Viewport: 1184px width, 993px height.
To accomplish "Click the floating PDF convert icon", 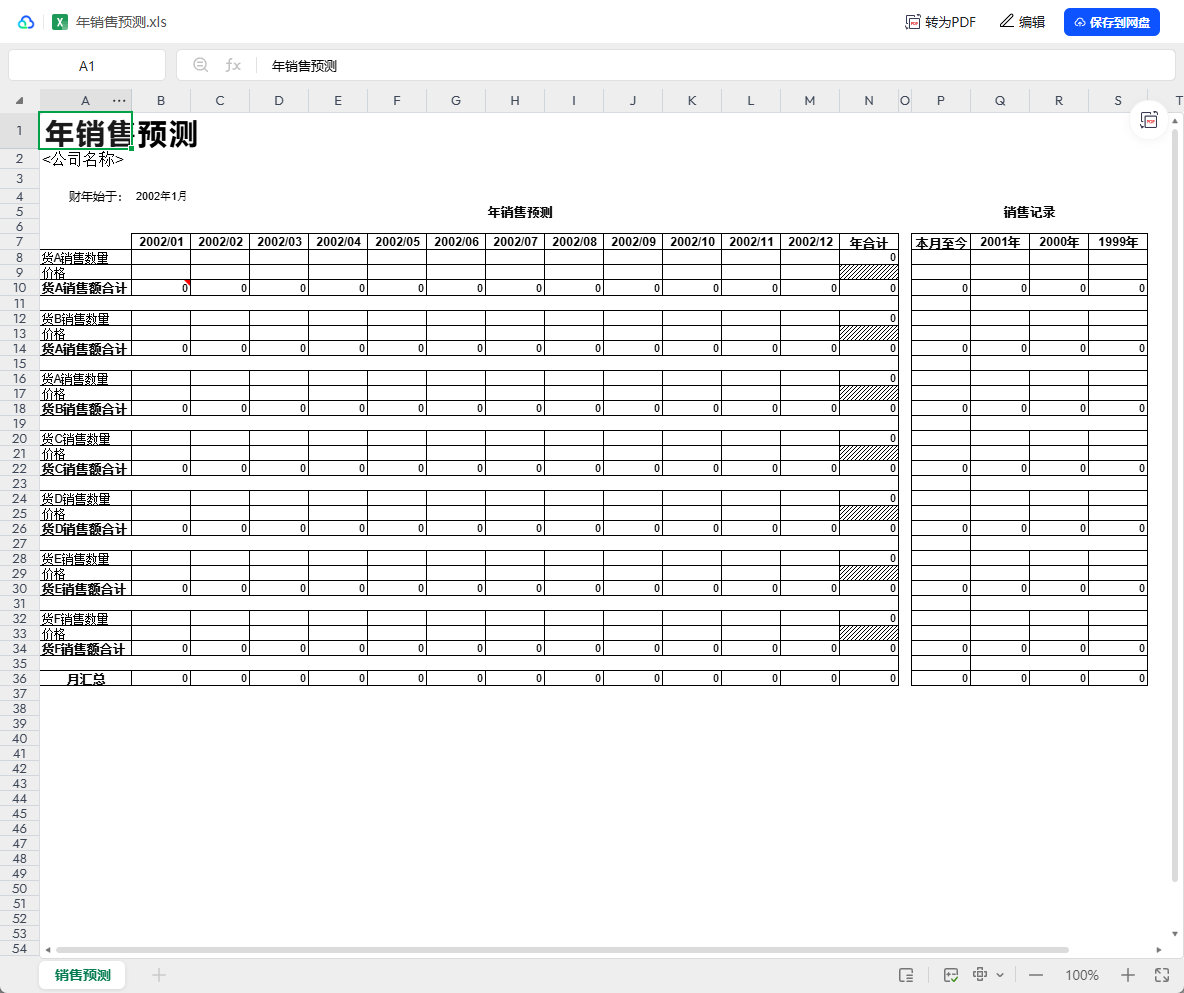I will [1150, 120].
